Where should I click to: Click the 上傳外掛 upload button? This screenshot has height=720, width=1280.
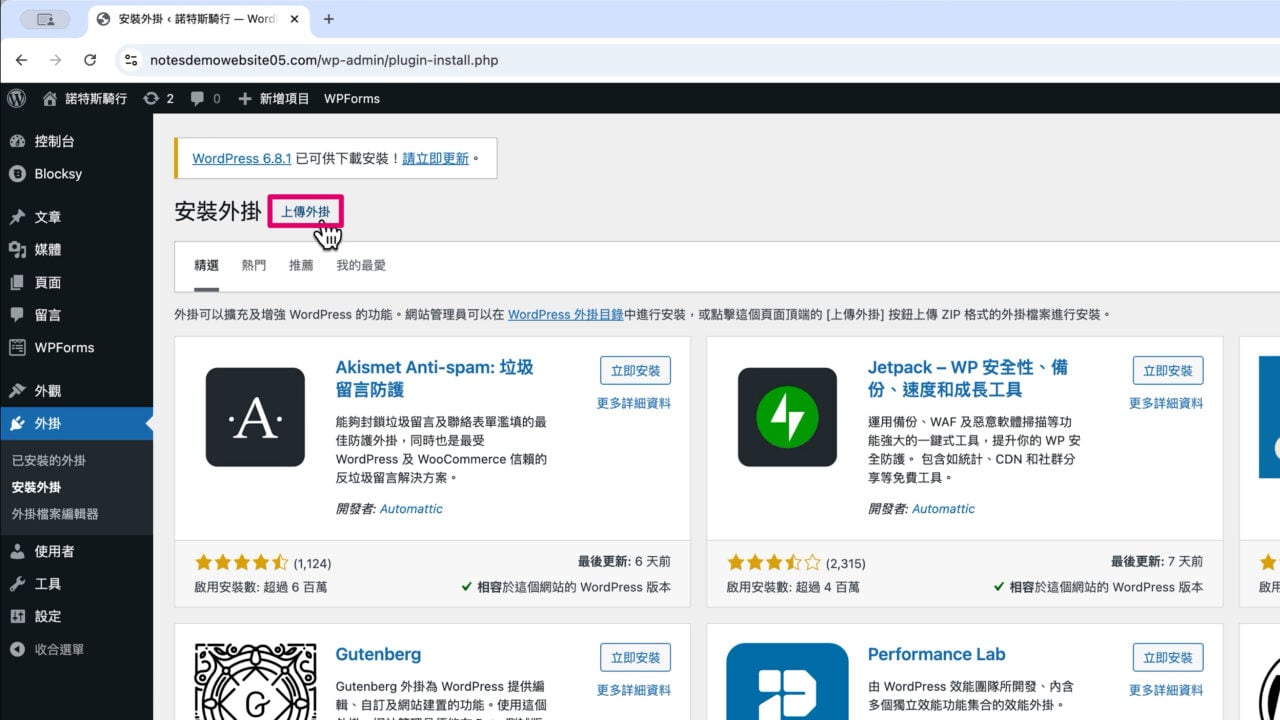click(306, 213)
